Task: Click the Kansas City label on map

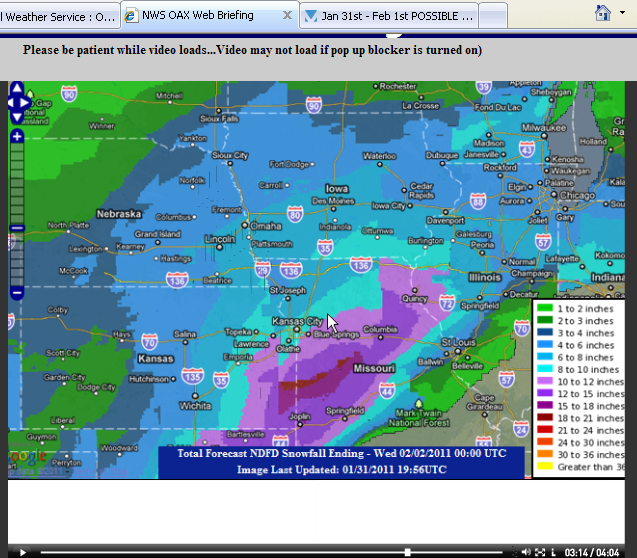Action: 299,321
